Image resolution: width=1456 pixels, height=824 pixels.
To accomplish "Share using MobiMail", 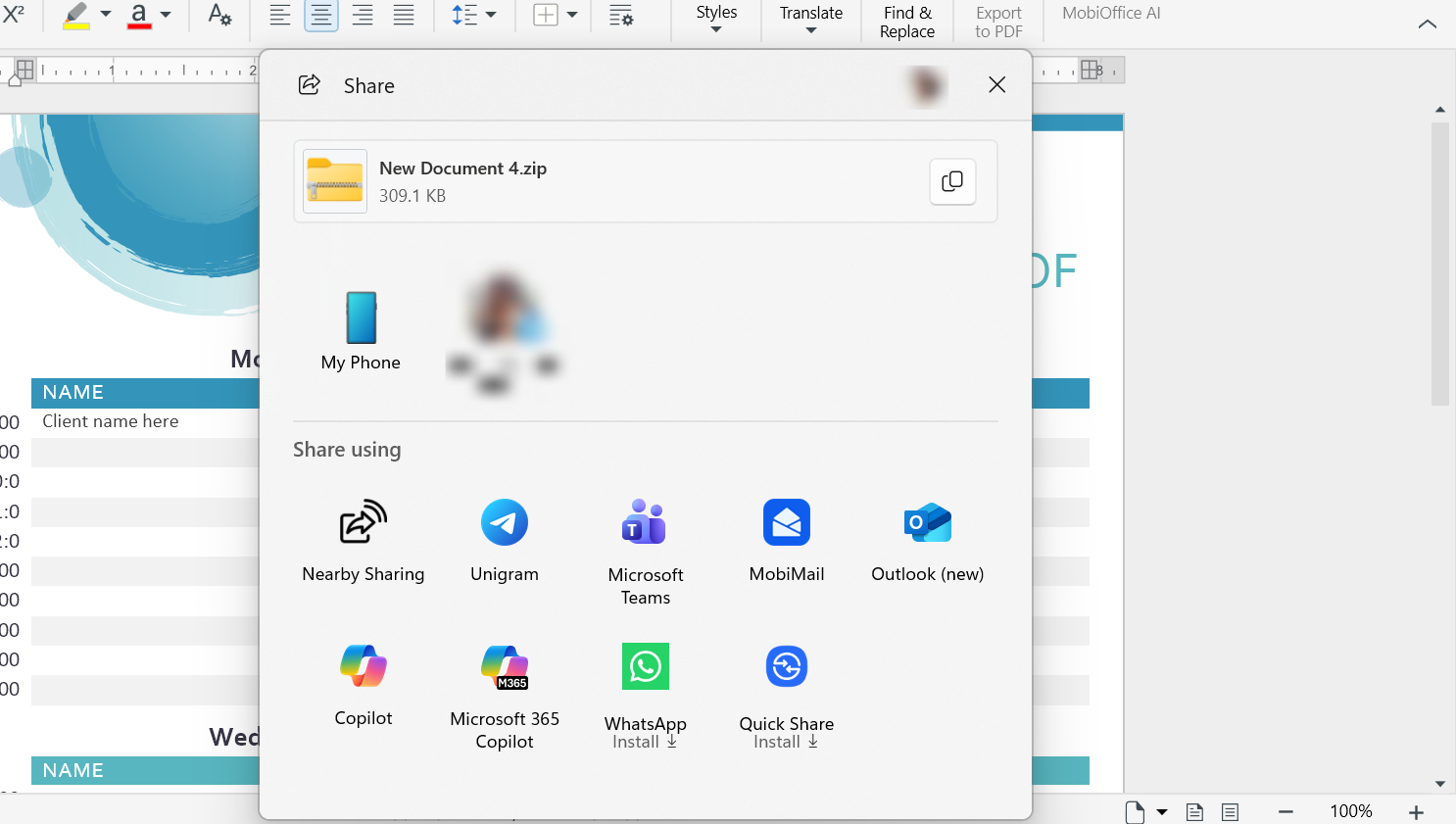I will coord(787,542).
